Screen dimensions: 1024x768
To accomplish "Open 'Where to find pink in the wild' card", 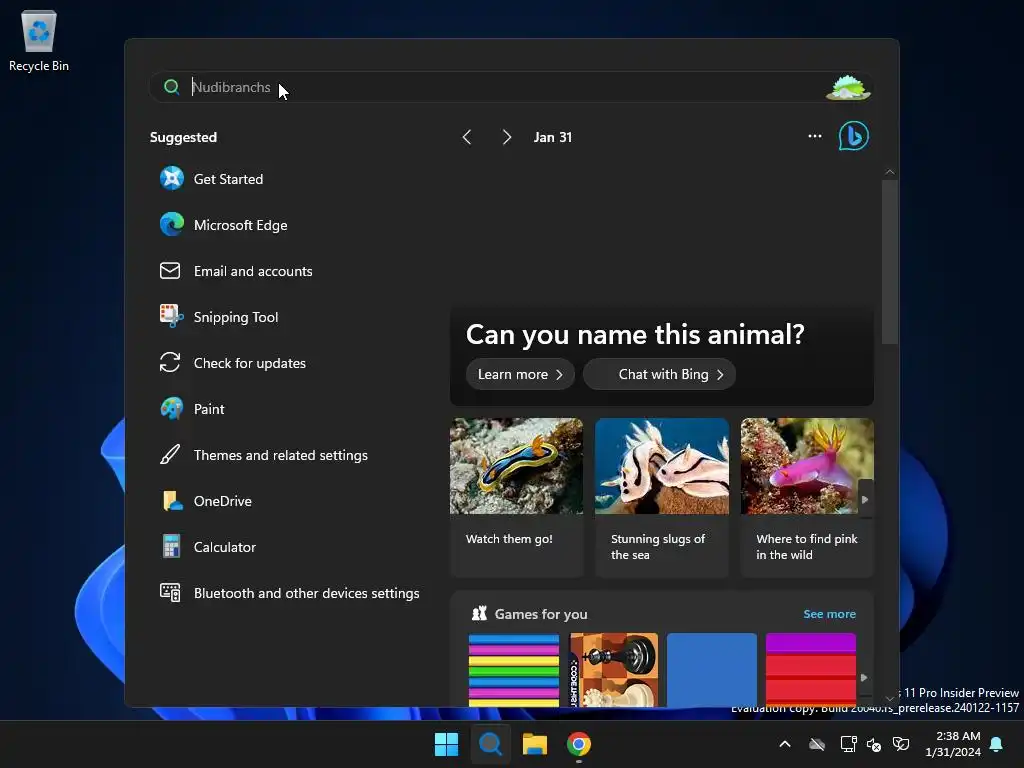I will tap(807, 498).
